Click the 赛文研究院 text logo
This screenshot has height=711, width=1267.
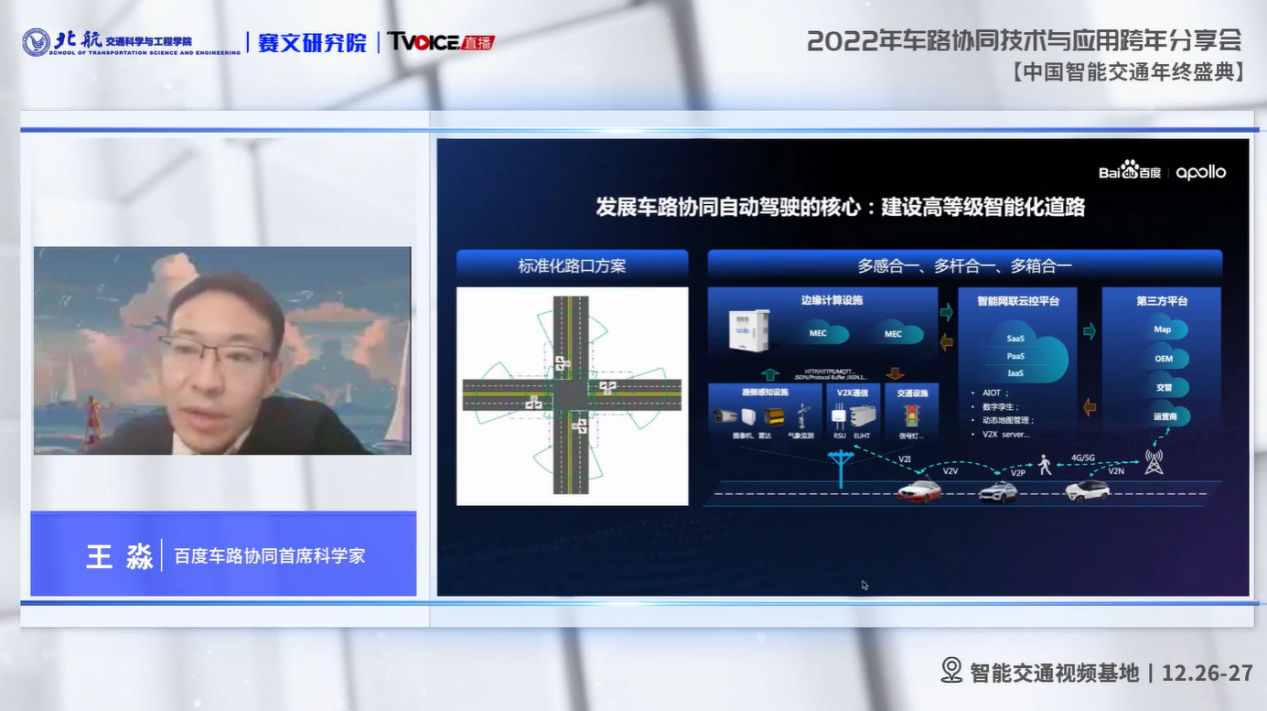coord(312,43)
